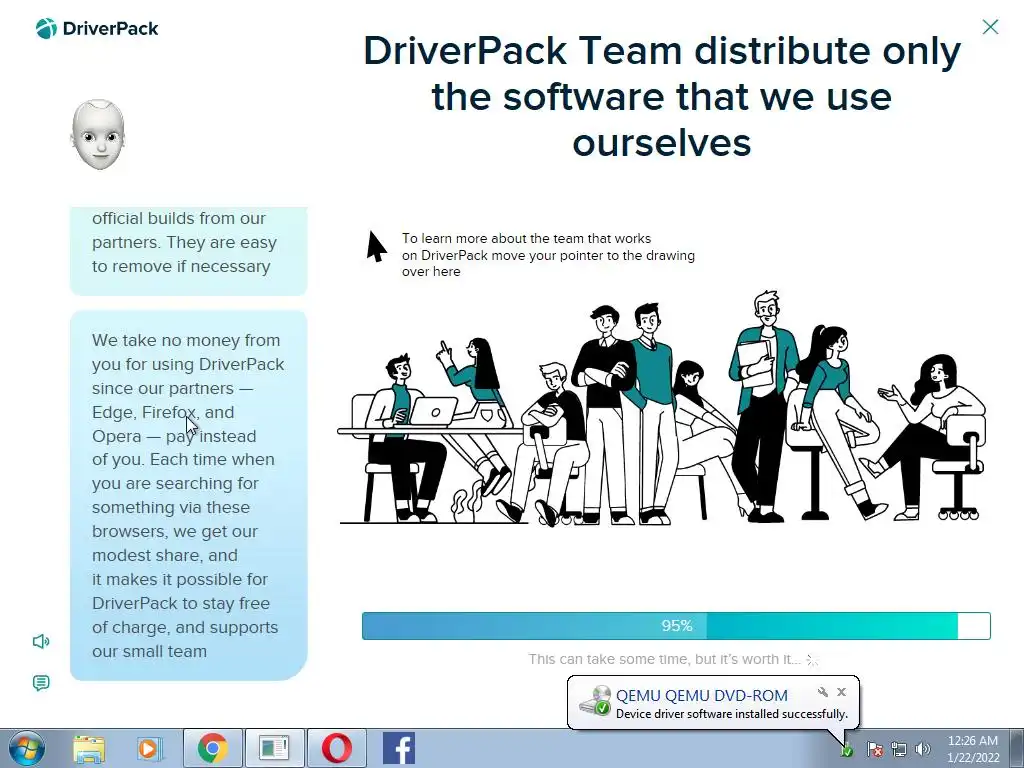
Task: Click the "DriverPack Team distribute only" heading
Action: point(662,97)
